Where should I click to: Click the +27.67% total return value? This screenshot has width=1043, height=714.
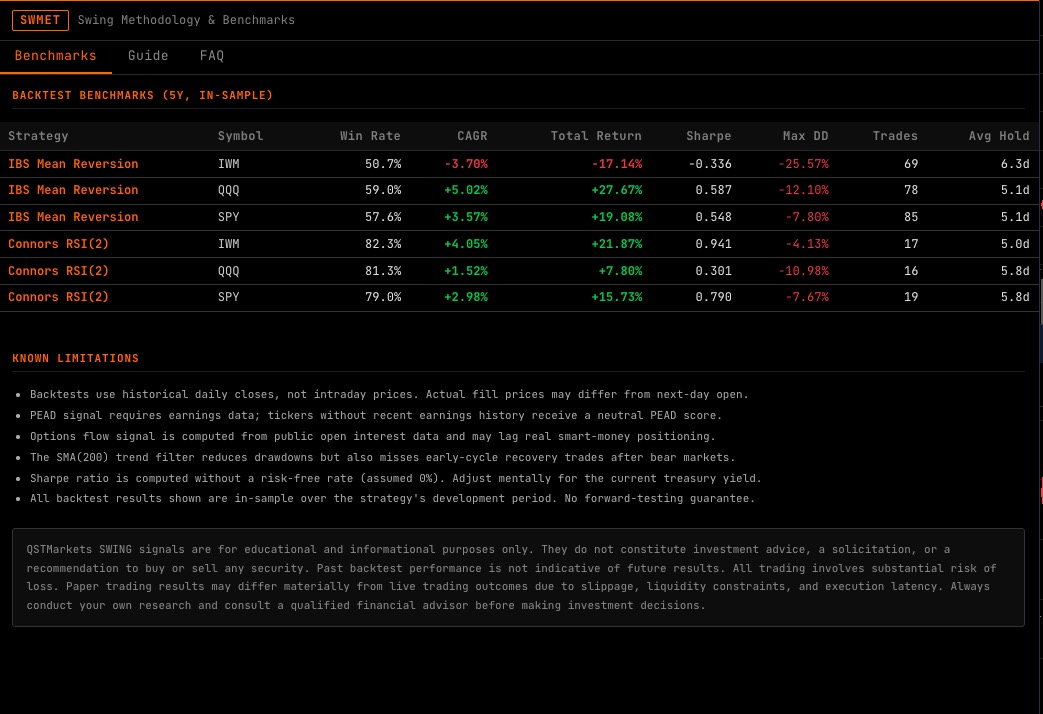(x=617, y=190)
